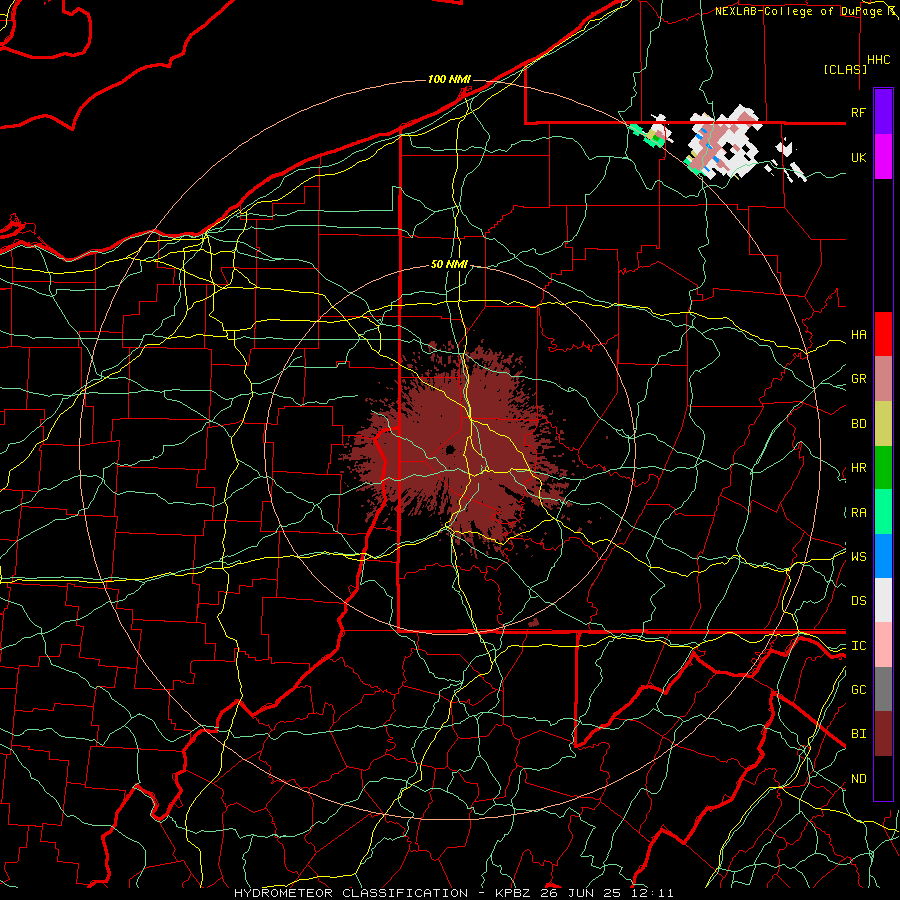900x900 pixels.
Task: Select the dusty pink GR legend swatch
Action: [883, 379]
